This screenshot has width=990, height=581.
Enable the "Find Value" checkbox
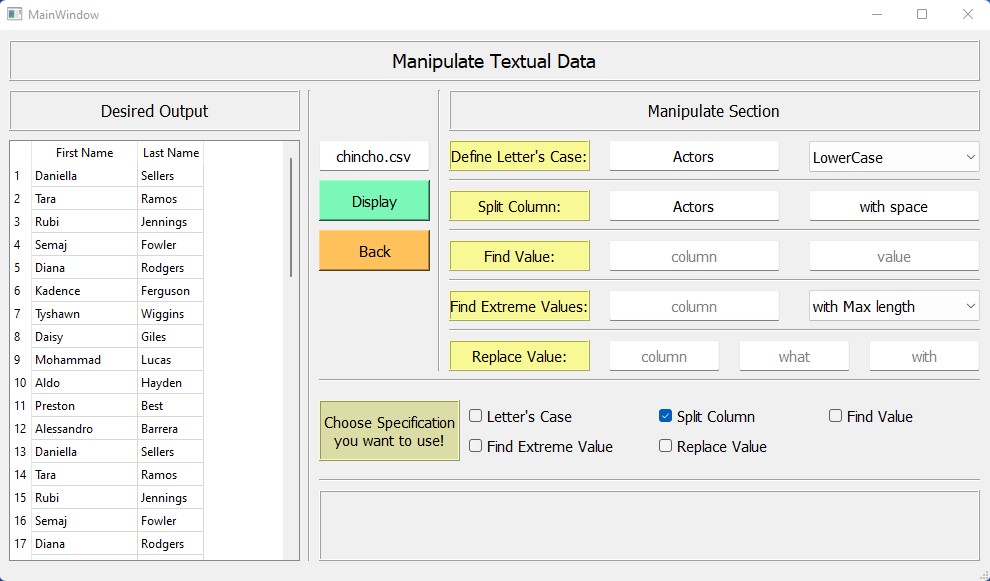835,416
